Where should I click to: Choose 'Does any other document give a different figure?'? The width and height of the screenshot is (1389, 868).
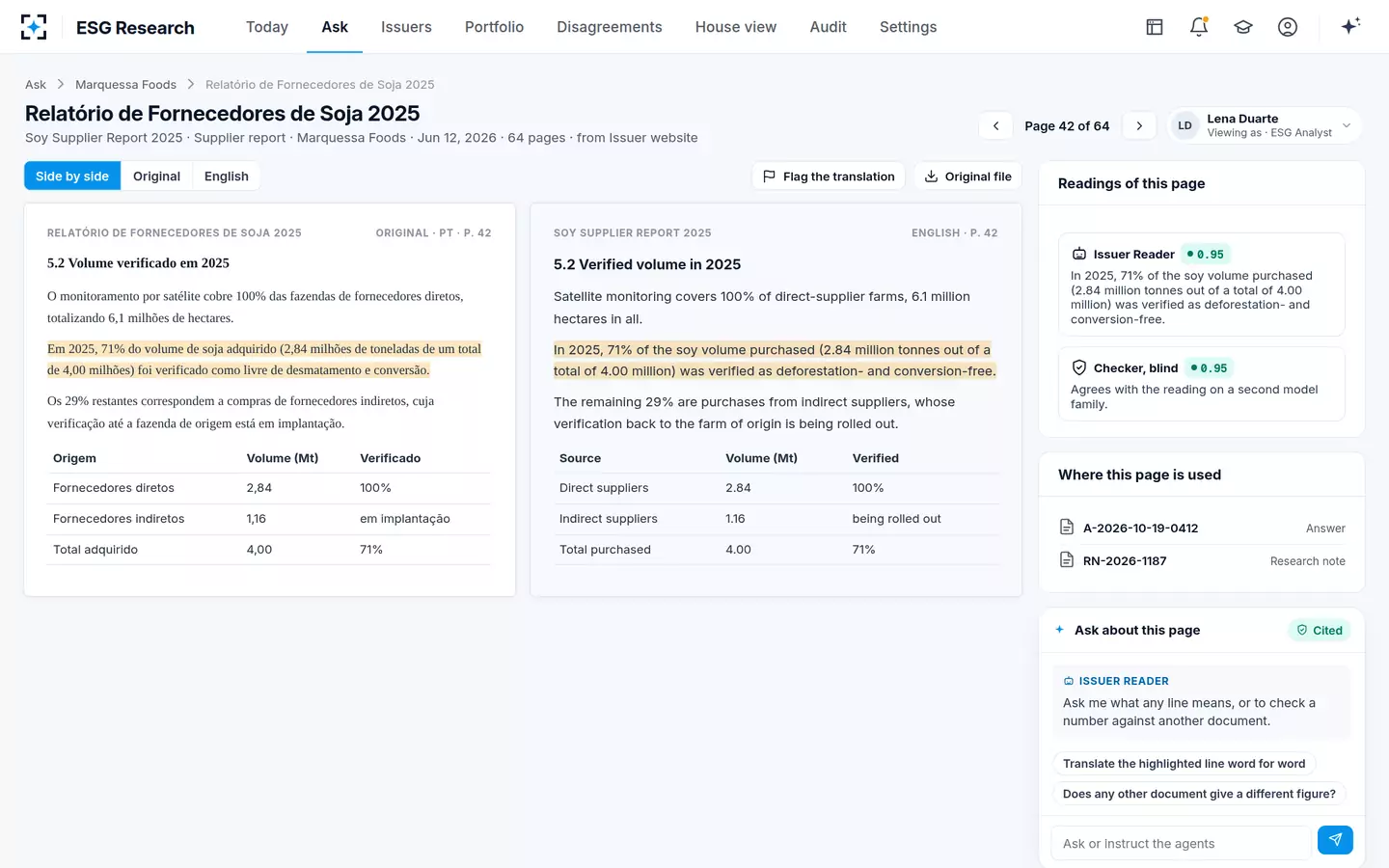(x=1199, y=794)
